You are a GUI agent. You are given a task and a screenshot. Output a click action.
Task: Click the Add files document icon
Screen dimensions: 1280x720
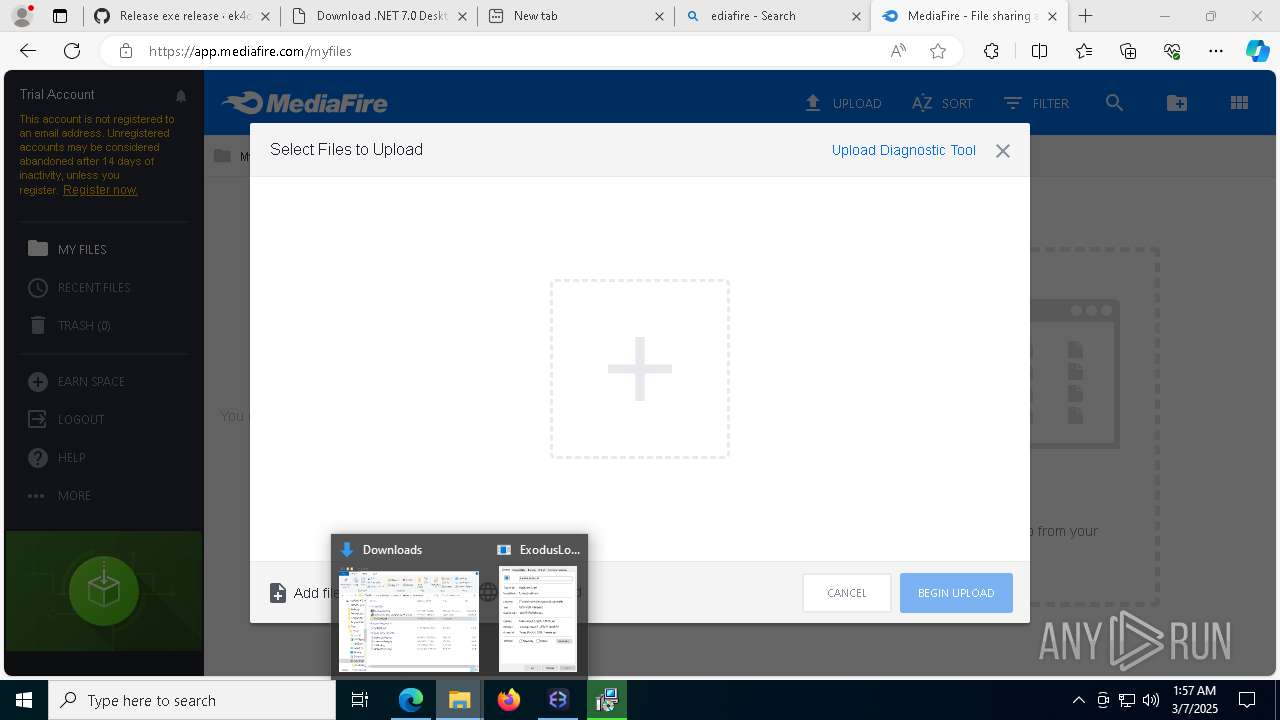[278, 593]
